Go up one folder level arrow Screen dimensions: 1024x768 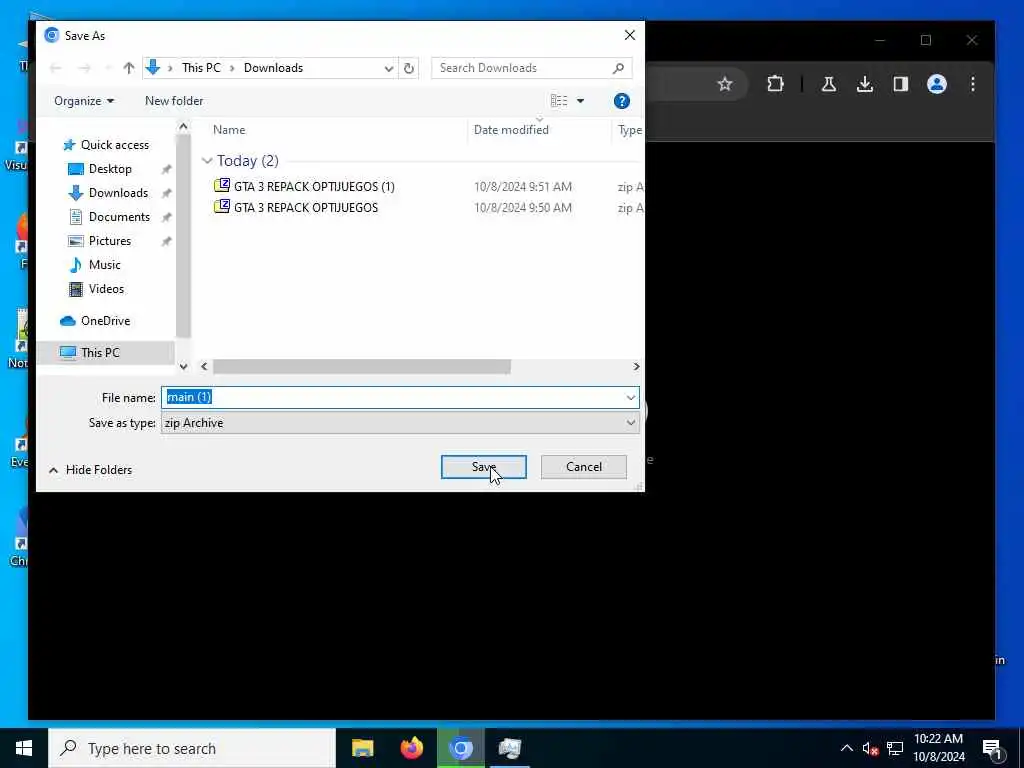(x=129, y=68)
